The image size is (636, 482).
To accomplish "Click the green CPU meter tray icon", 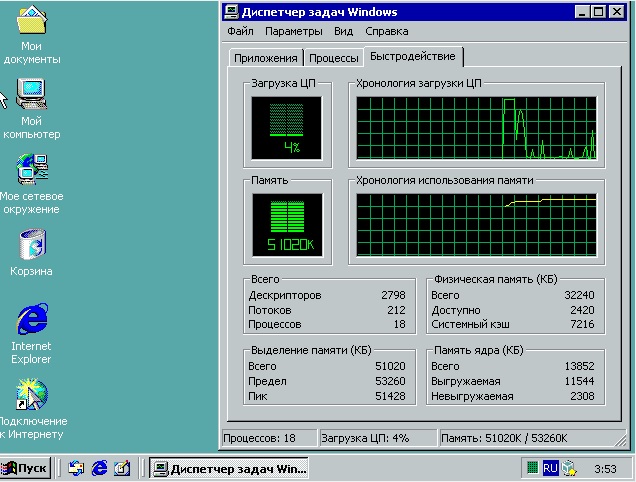I will 531,468.
